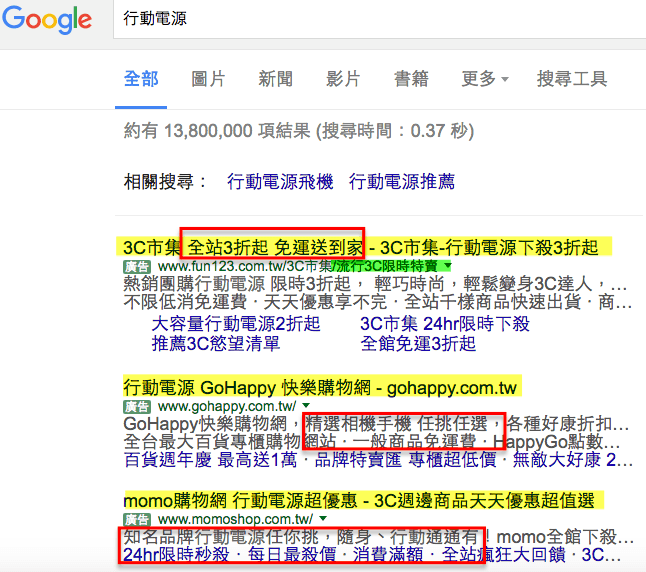The width and height of the screenshot is (646, 572).
Task: Click the www.fun123.com.tw URL text
Action: [297, 267]
